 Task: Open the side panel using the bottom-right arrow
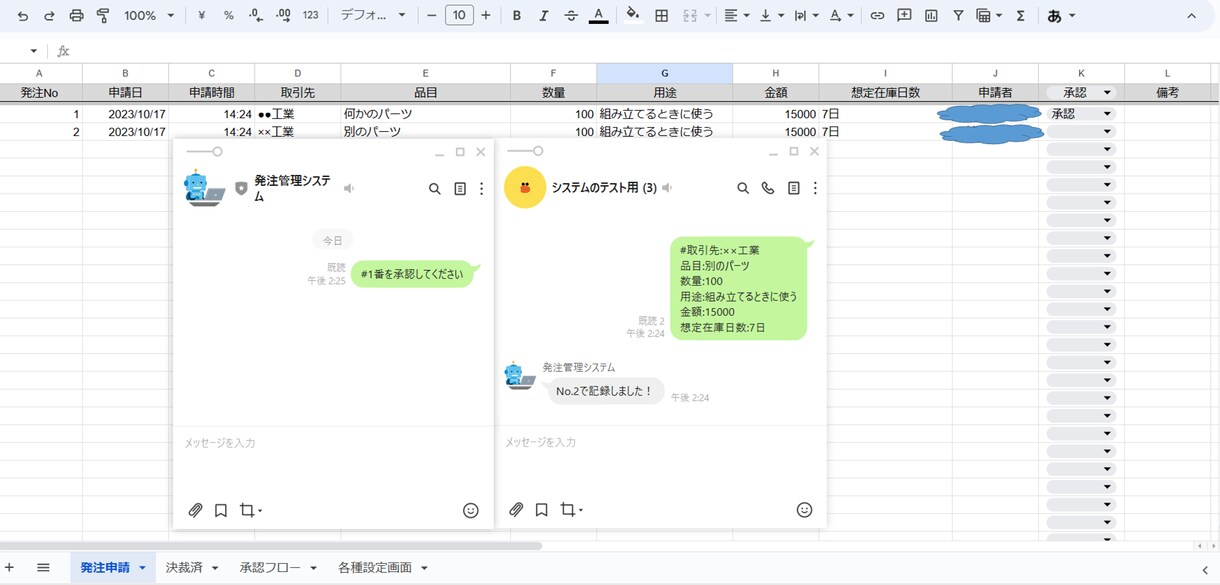click(x=1205, y=569)
